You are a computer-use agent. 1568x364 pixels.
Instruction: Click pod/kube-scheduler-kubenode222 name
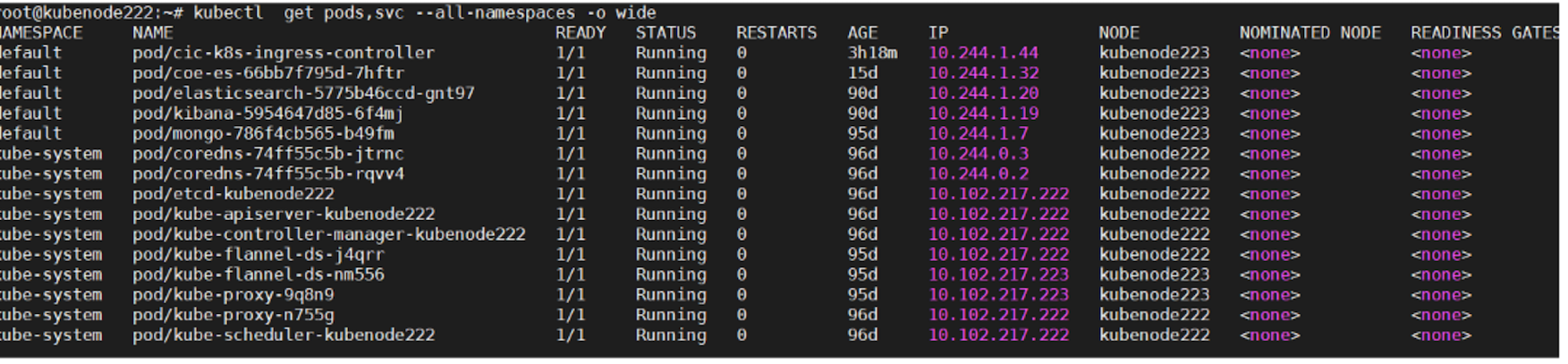[x=284, y=334]
